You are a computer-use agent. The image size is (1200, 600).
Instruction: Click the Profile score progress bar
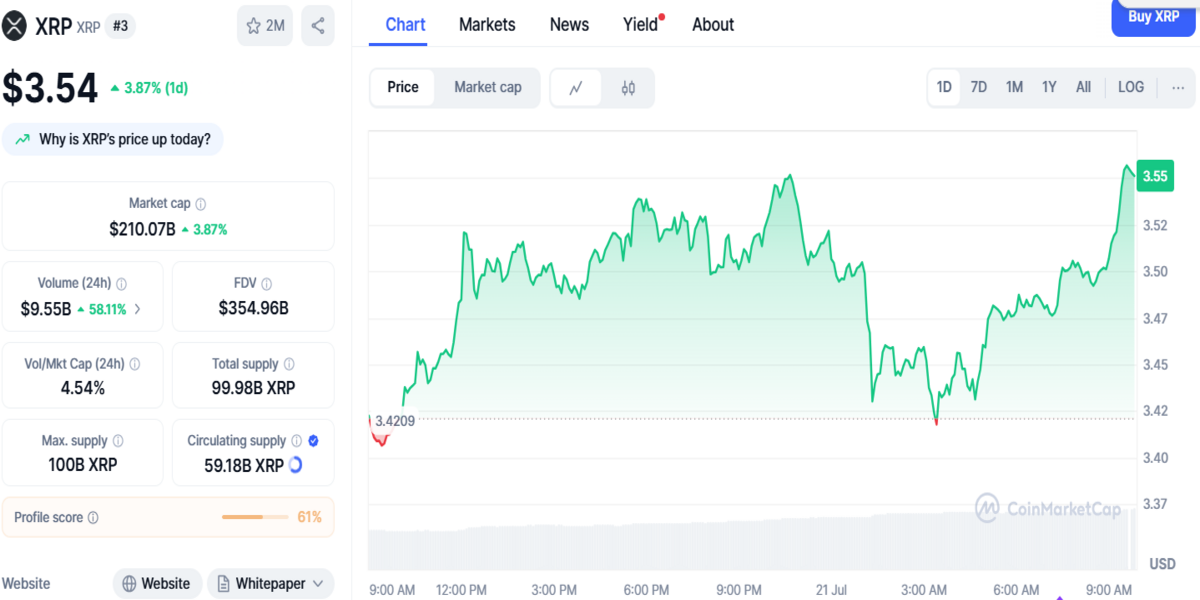[256, 517]
